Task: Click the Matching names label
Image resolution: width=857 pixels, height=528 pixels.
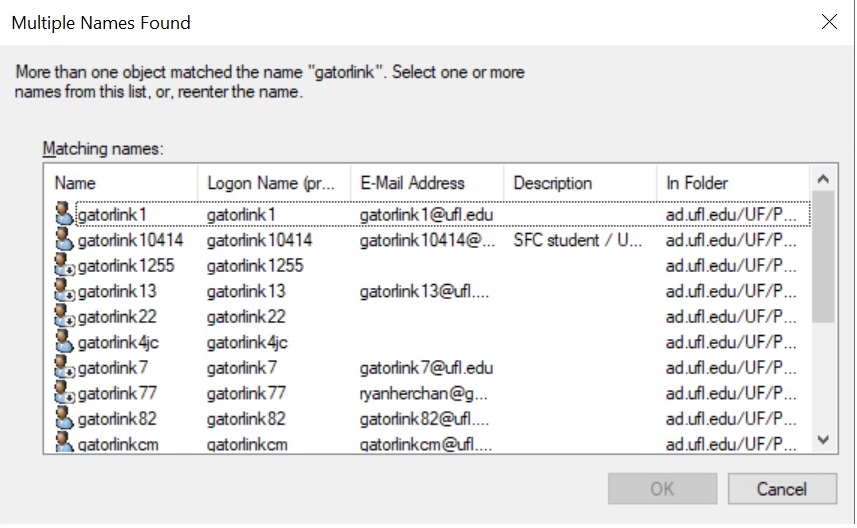Action: click(103, 149)
